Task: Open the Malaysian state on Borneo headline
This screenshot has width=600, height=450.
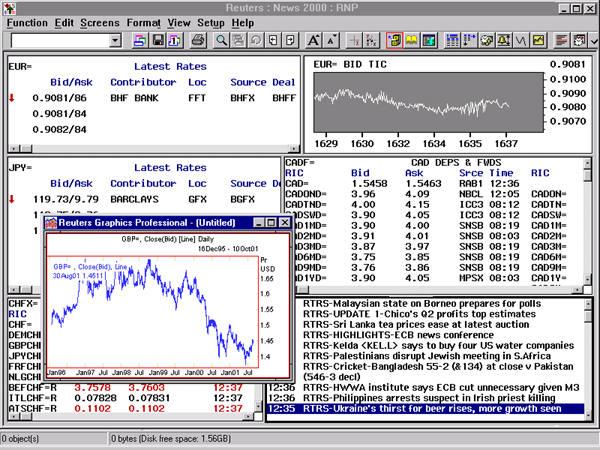Action: (x=422, y=304)
